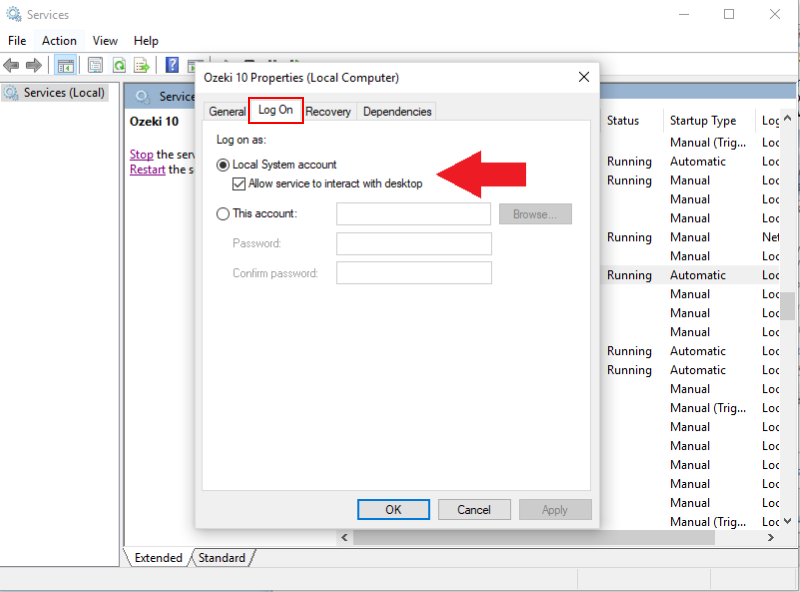Open the Recovery tab
Viewport: 800px width, 592px height.
coord(328,111)
